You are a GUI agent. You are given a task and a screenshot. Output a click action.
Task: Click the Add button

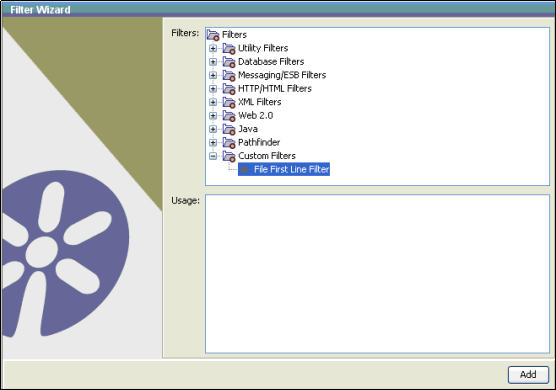(x=528, y=375)
